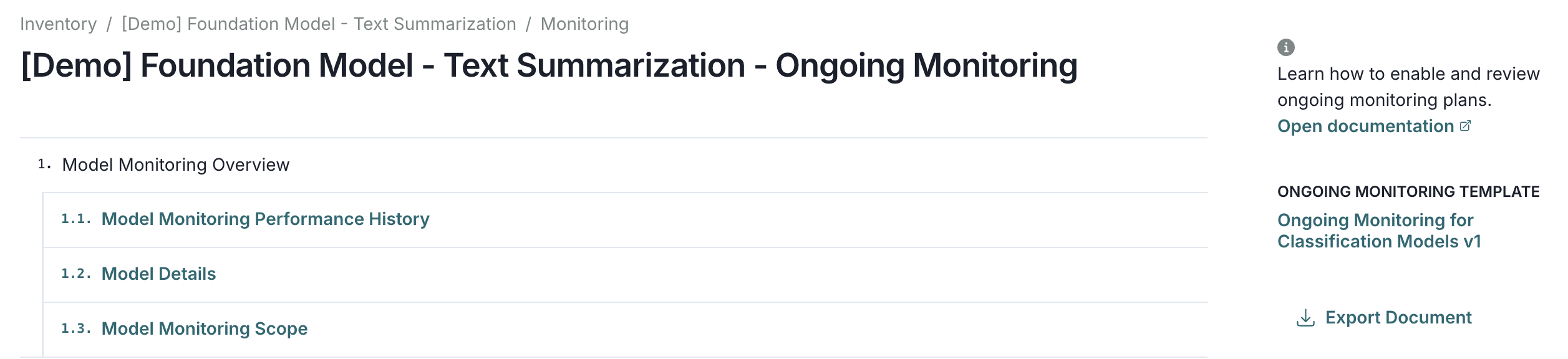Viewport: 1568px width, 359px height.
Task: Open the [Demo] Foundation Model - Text Summarization breadcrumb
Action: click(x=319, y=24)
